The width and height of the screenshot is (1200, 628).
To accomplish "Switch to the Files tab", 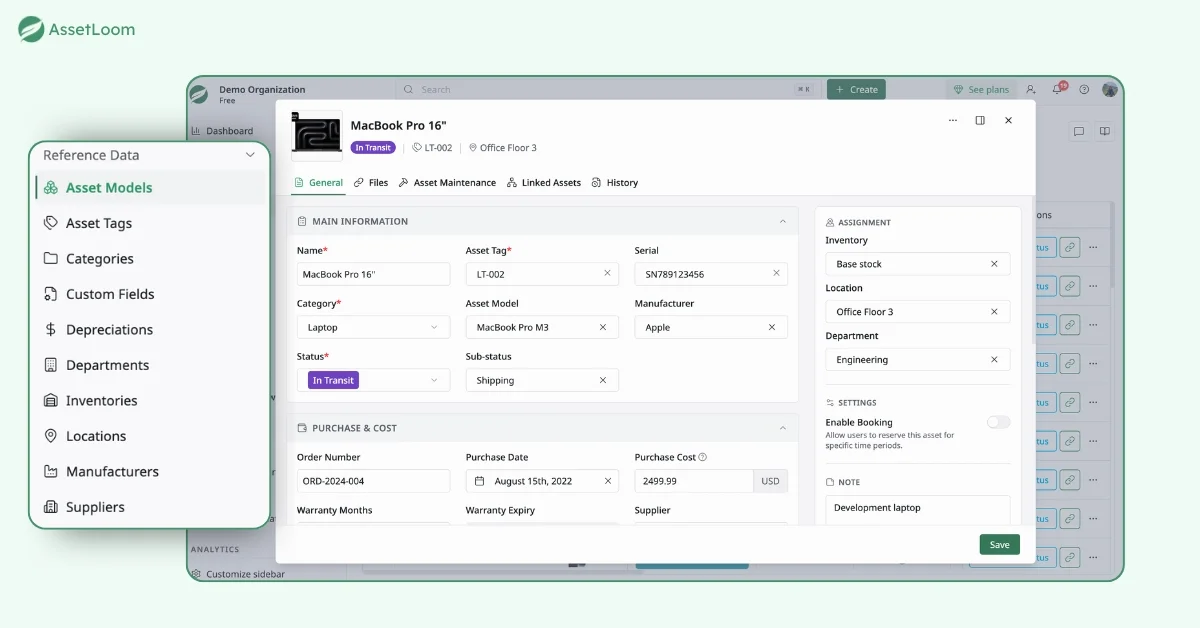I will coord(371,183).
